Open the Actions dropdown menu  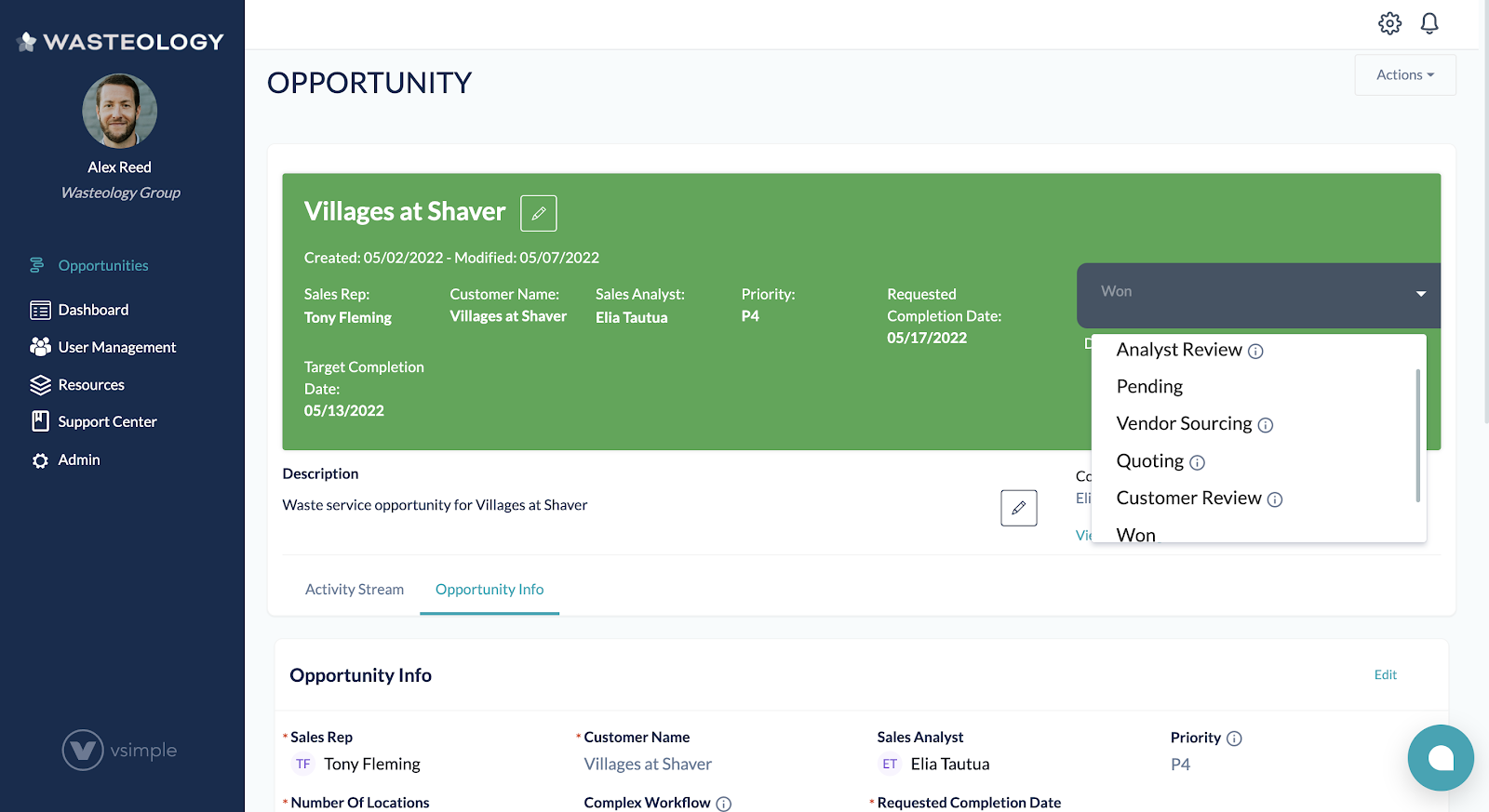click(1404, 75)
